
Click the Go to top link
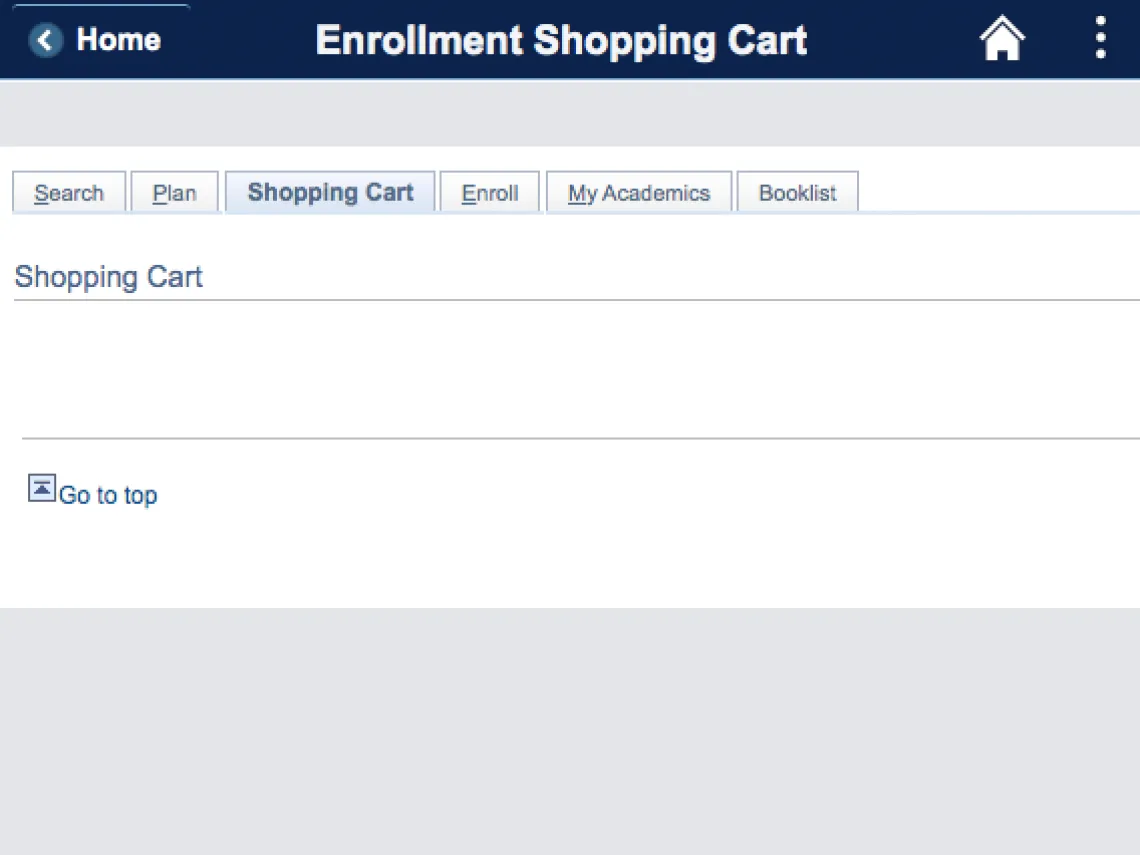(x=108, y=495)
